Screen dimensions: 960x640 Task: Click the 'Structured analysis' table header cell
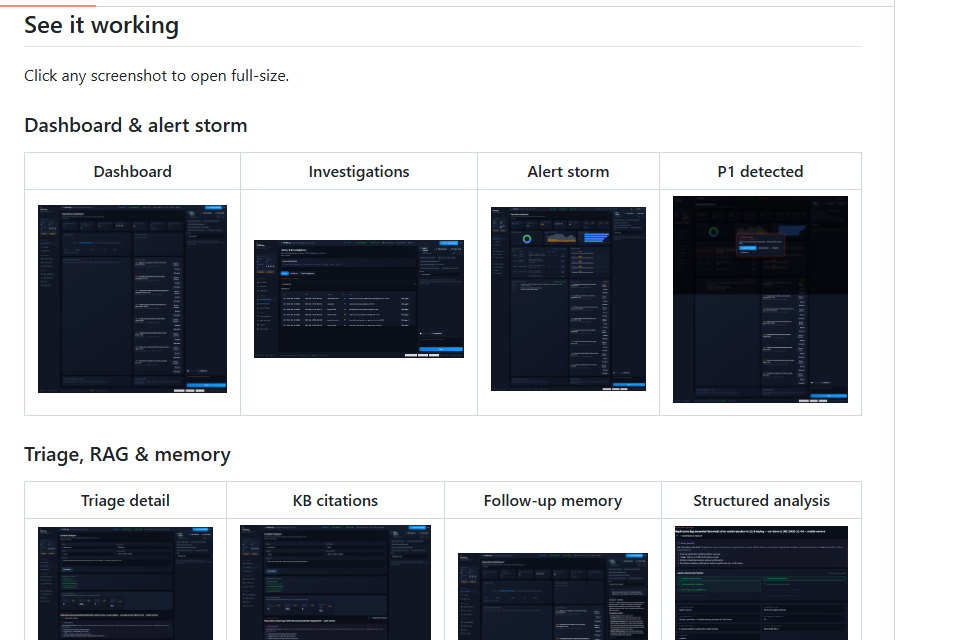pos(762,500)
